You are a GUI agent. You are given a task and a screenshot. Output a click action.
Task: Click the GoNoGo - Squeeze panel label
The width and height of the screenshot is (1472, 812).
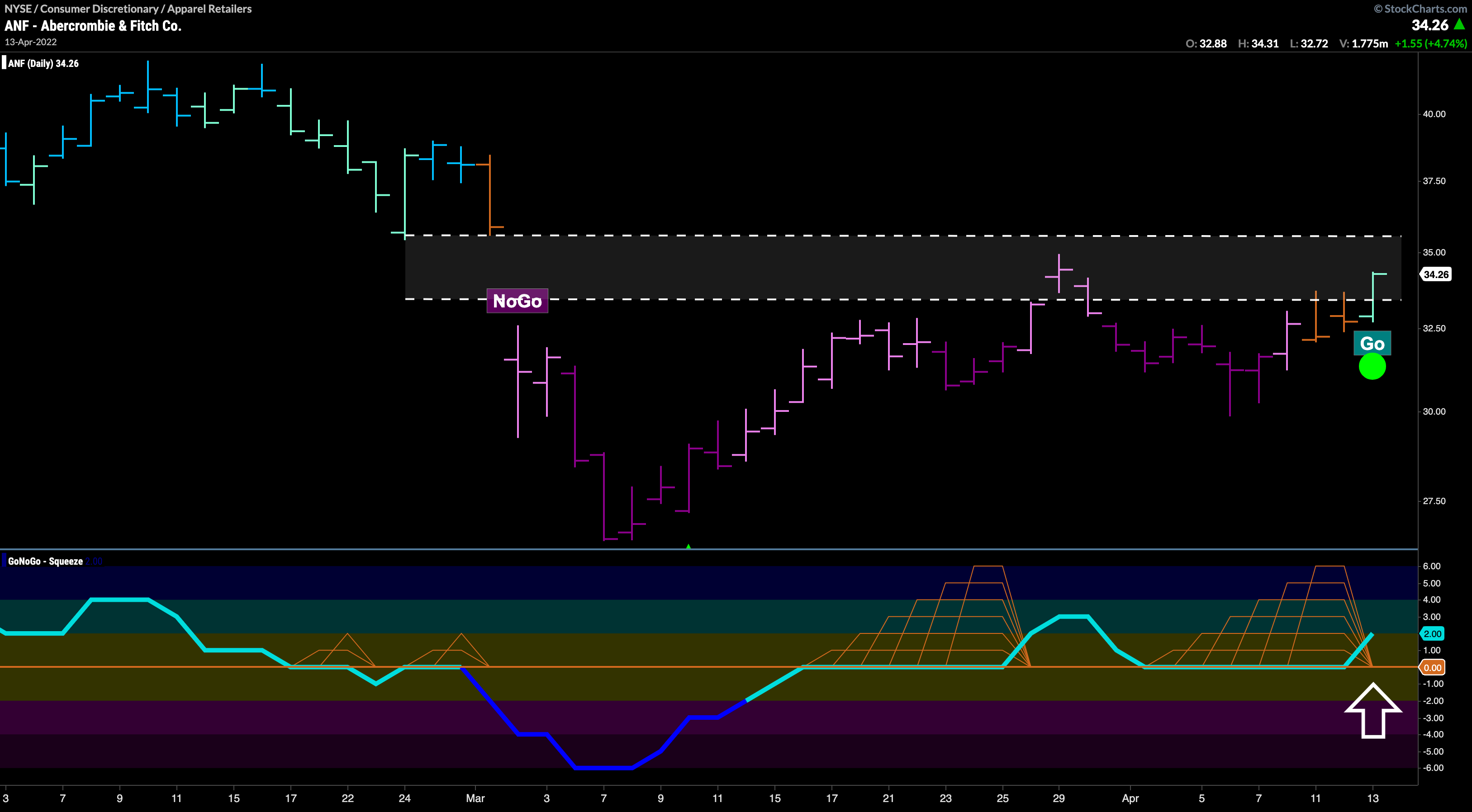pos(45,562)
